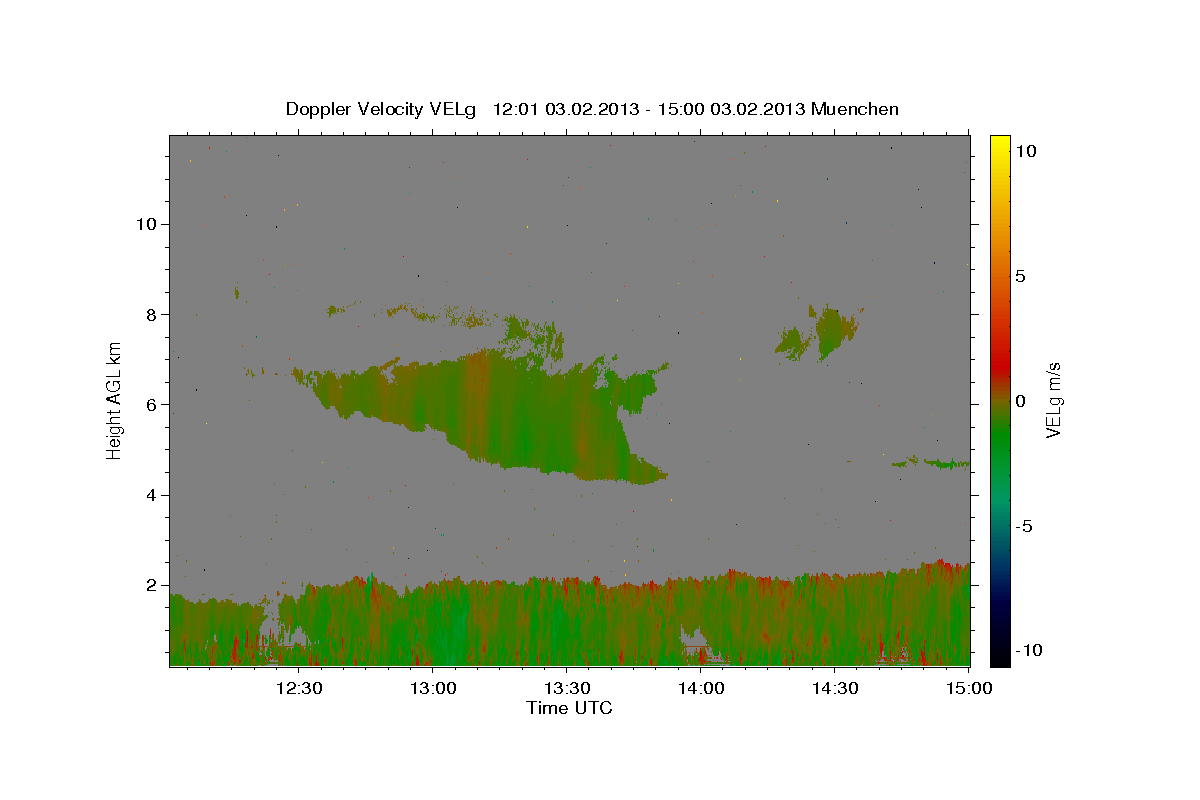Screen dimensions: 1200x800
Task: Click the 12:30 time tick label
Action: (x=299, y=688)
